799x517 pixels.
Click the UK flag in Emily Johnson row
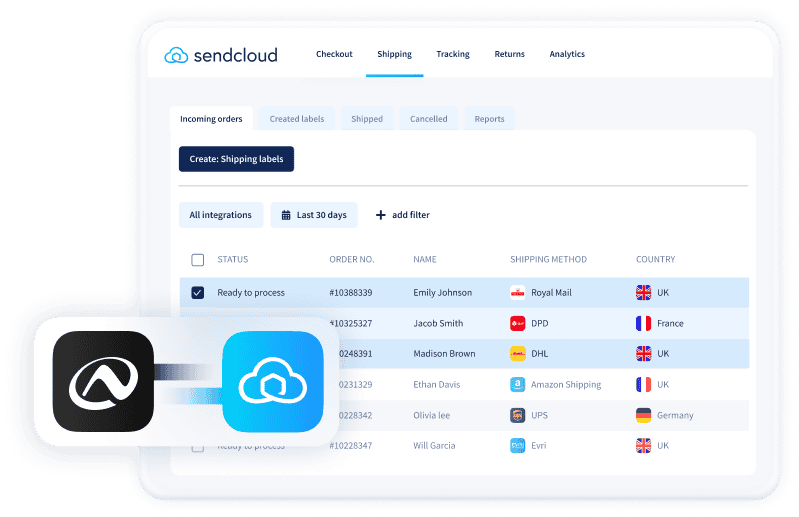point(643,292)
